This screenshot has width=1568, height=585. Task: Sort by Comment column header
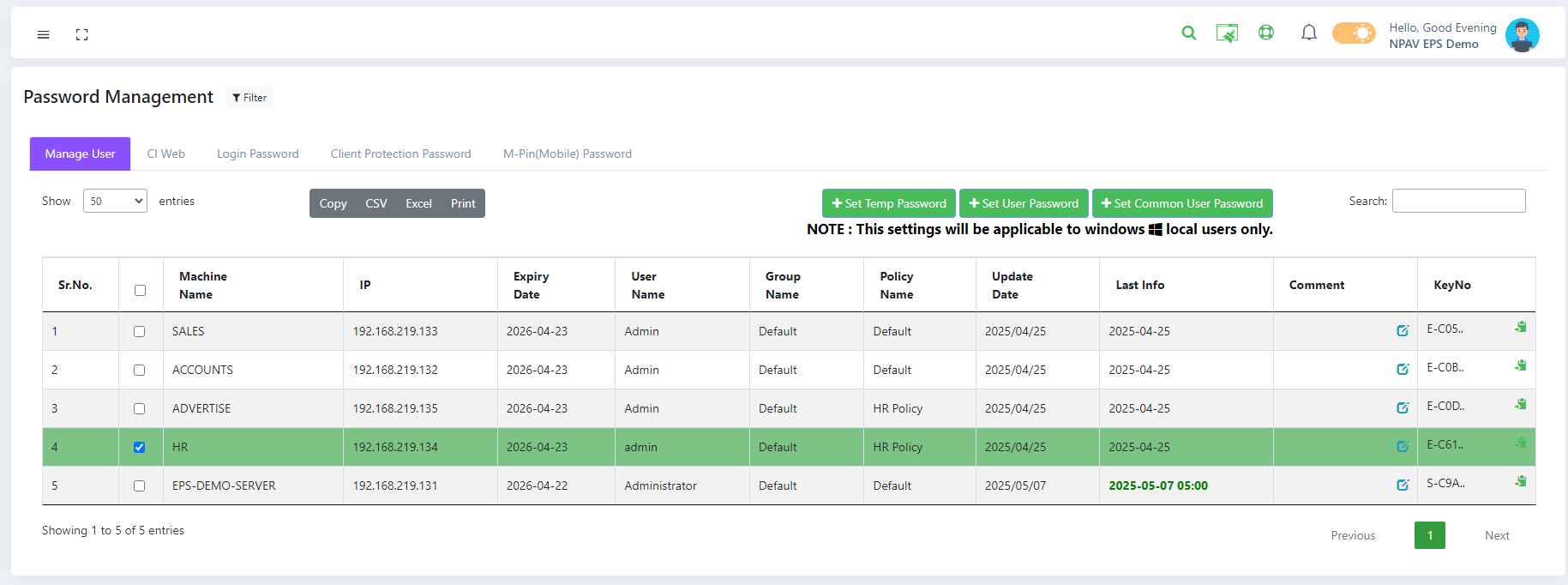point(1345,285)
